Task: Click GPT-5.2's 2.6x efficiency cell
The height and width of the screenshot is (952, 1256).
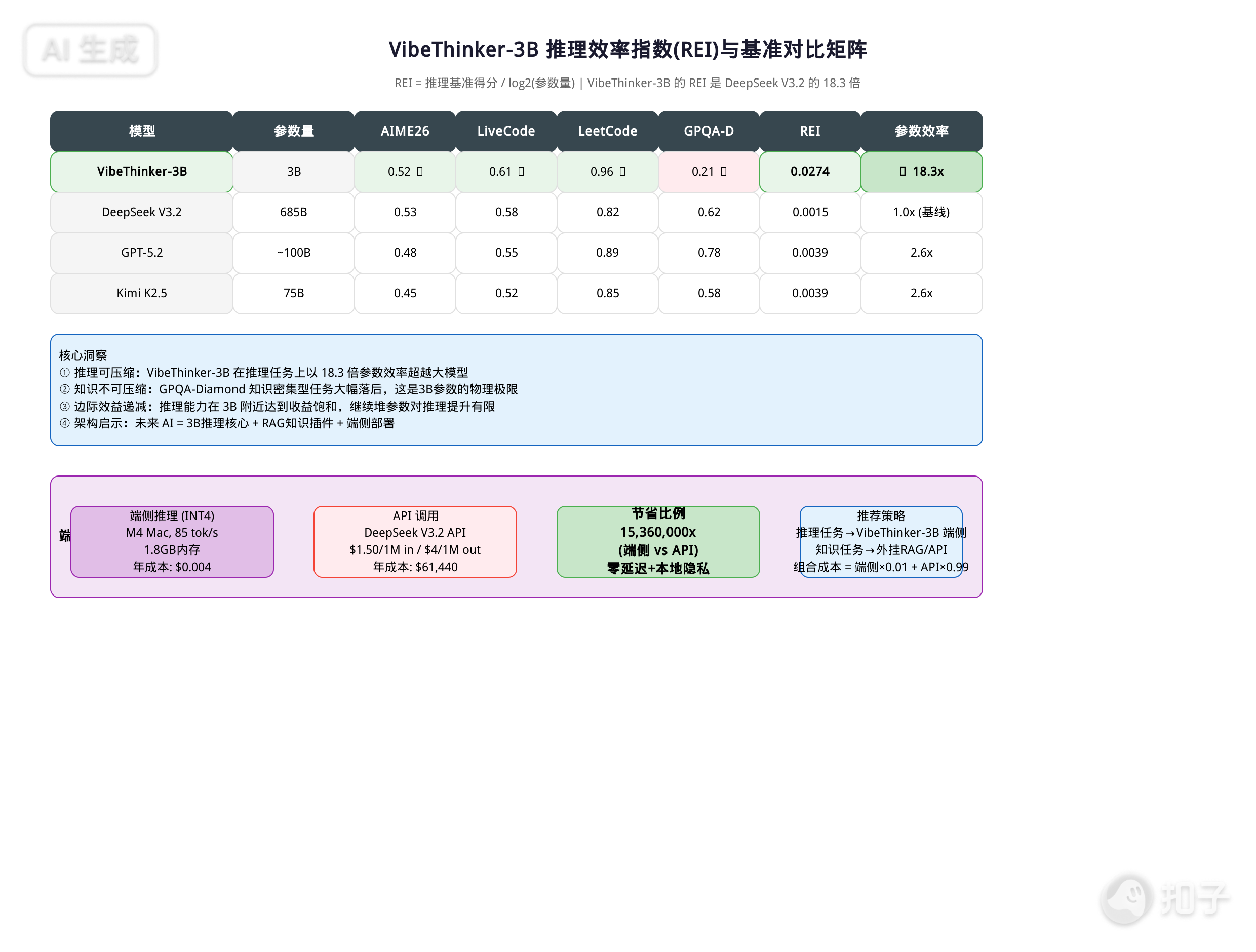Action: (922, 253)
